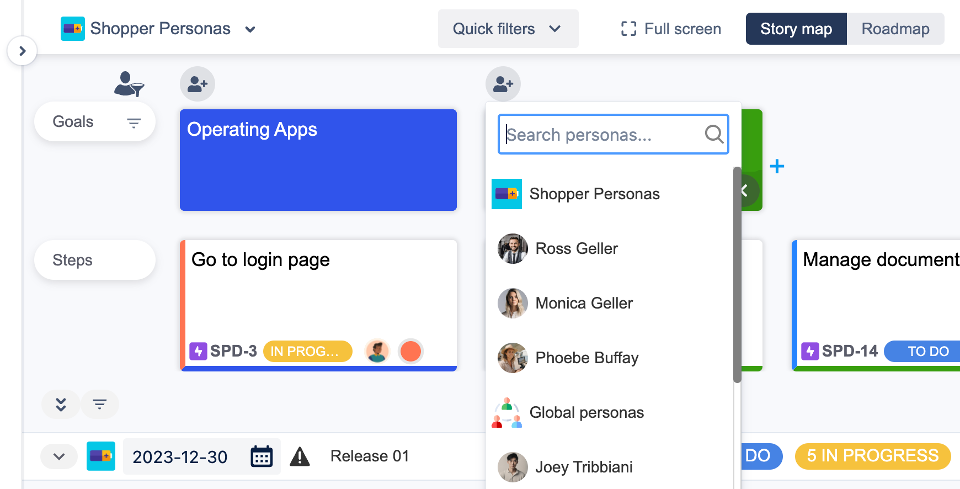960x489 pixels.
Task: Select Joey Tribbiani persona
Action: (x=609, y=467)
